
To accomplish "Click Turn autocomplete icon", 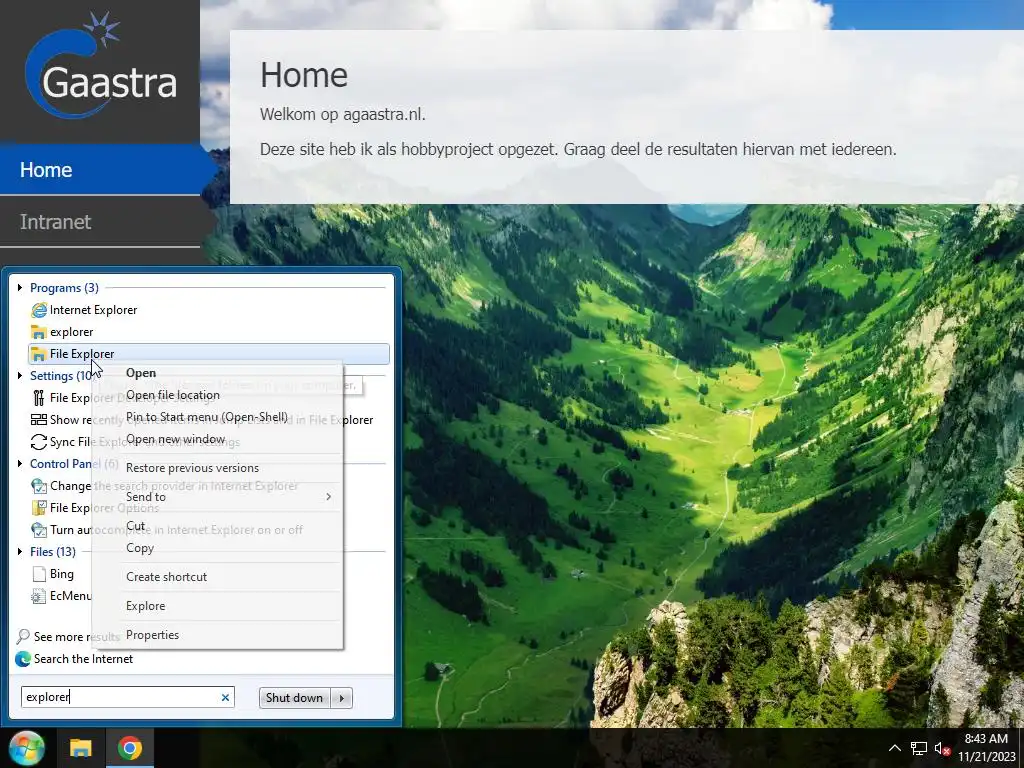I will [x=39, y=530].
